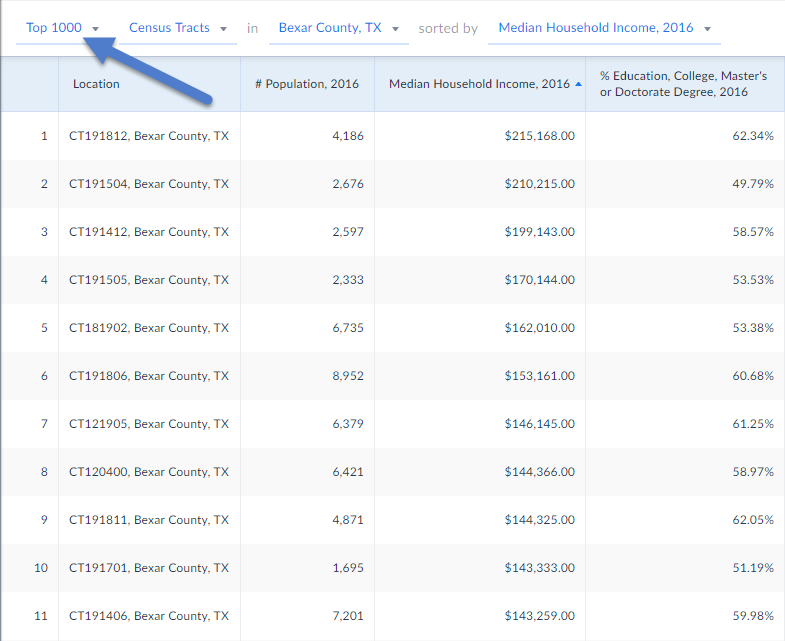Select CT191412, Bexar County, TX

(x=149, y=232)
